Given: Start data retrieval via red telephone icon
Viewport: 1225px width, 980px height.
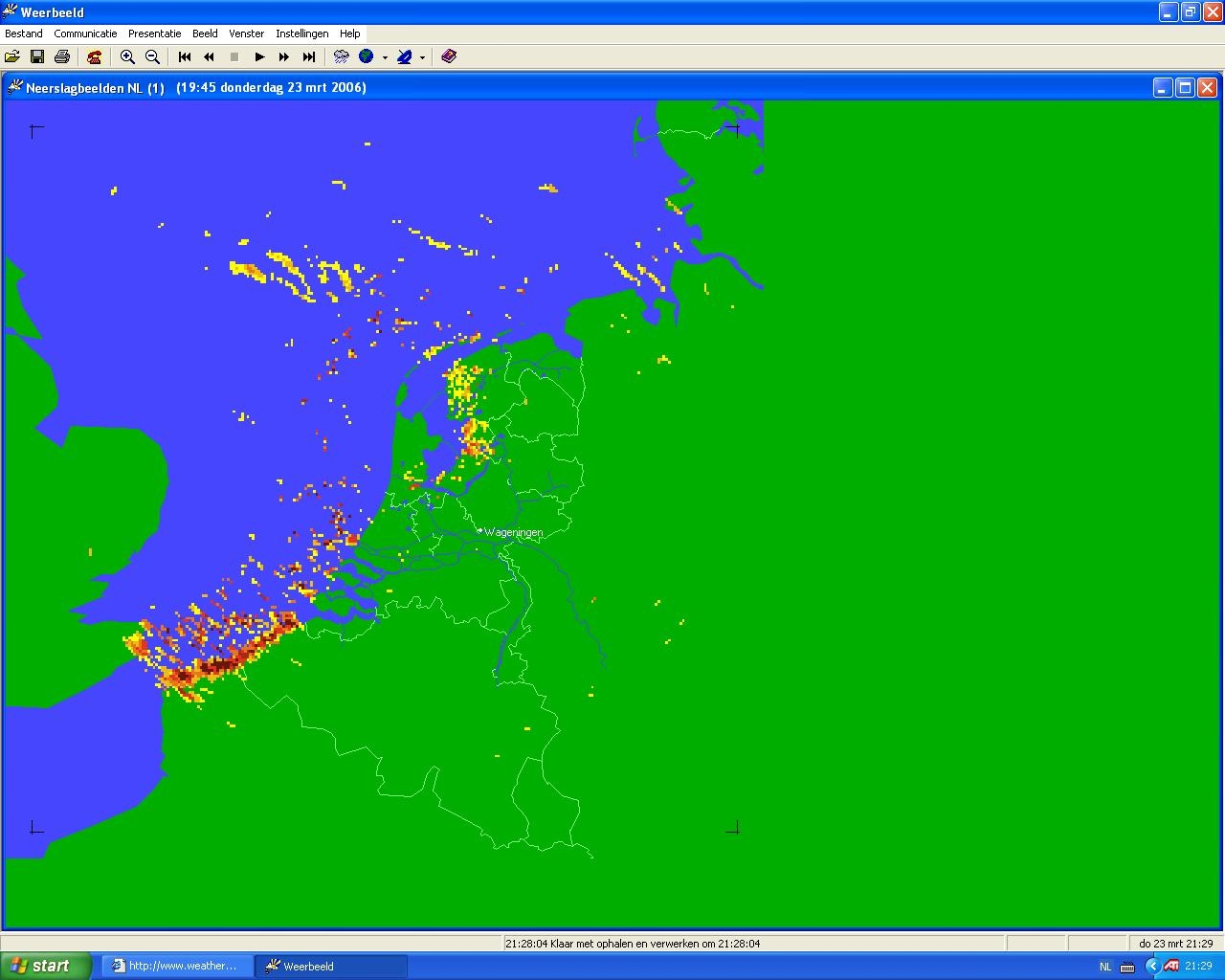Looking at the screenshot, I should [x=94, y=56].
